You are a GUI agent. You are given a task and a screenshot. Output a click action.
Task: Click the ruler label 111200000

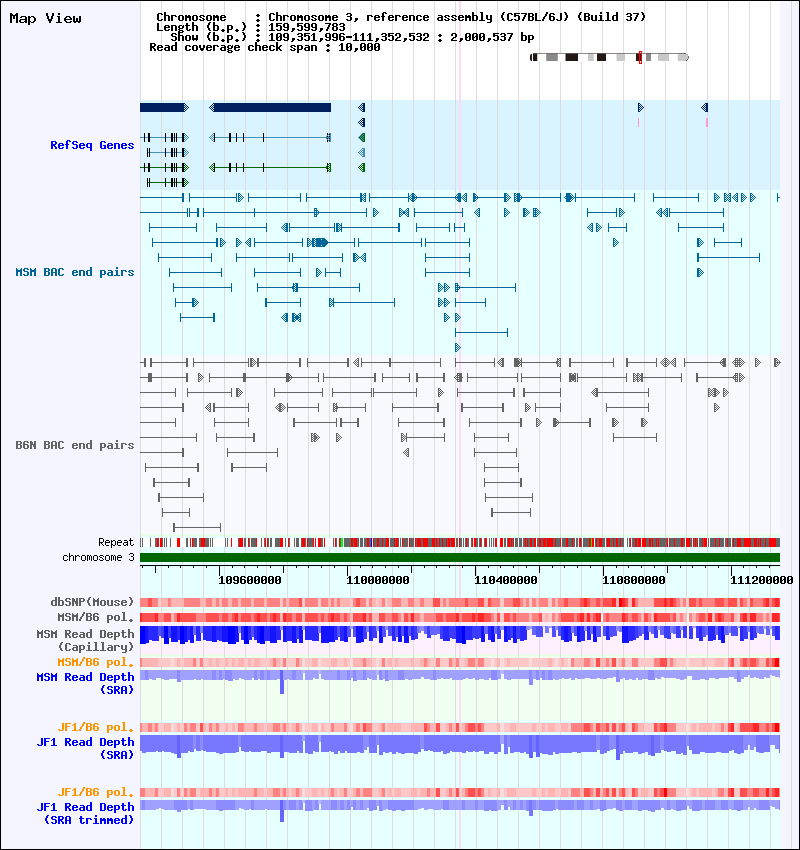point(762,581)
